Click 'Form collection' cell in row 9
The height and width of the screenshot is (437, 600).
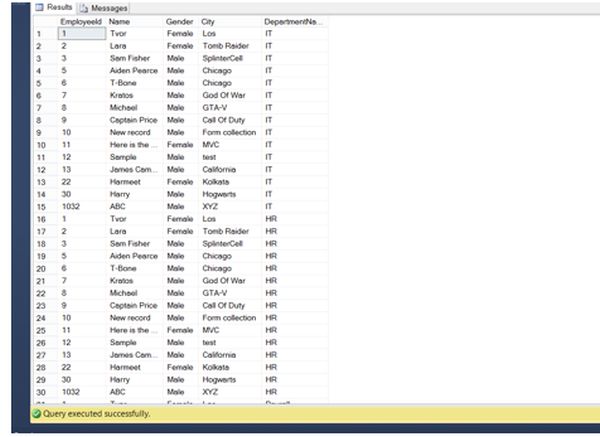[x=229, y=132]
